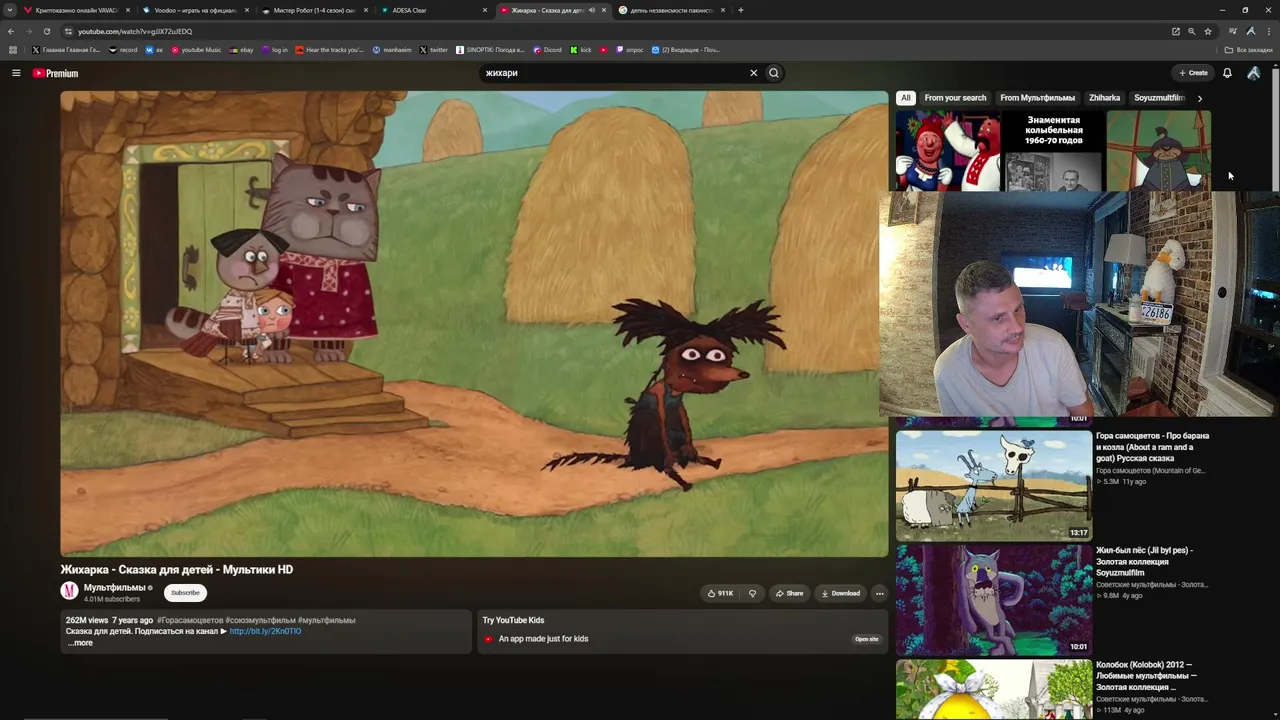
Task: Open the kick bookmark
Action: click(x=581, y=50)
